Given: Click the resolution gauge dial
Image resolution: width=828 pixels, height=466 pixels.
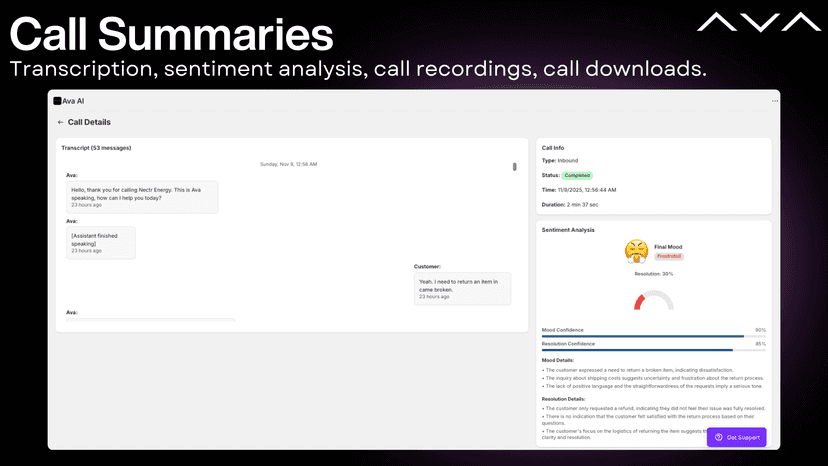Looking at the screenshot, I should (x=654, y=300).
